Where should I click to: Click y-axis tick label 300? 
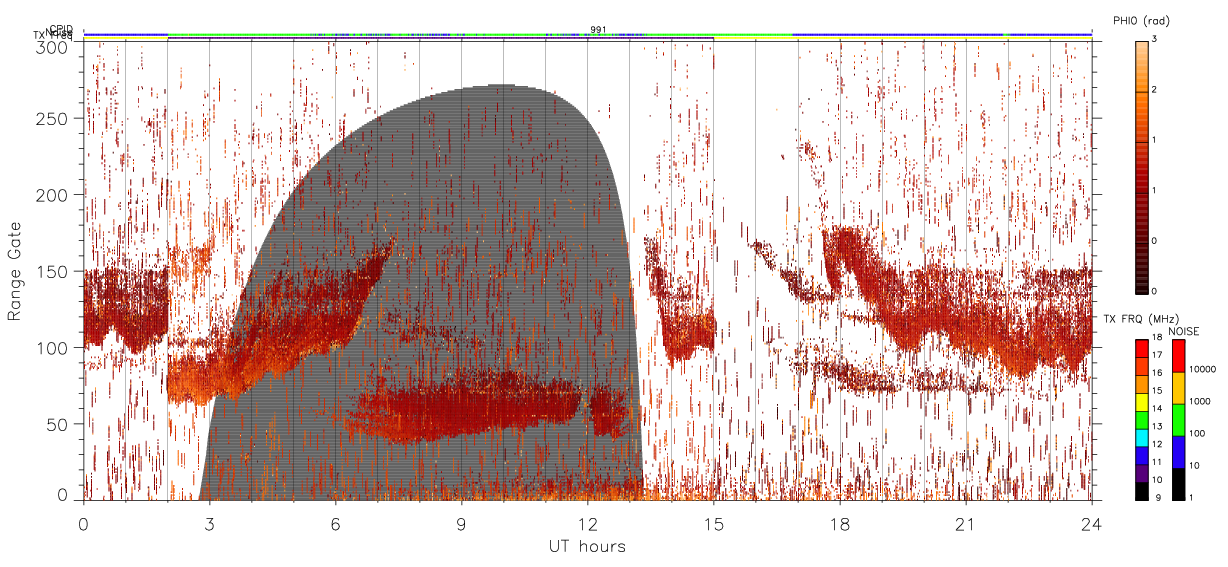click(x=50, y=47)
